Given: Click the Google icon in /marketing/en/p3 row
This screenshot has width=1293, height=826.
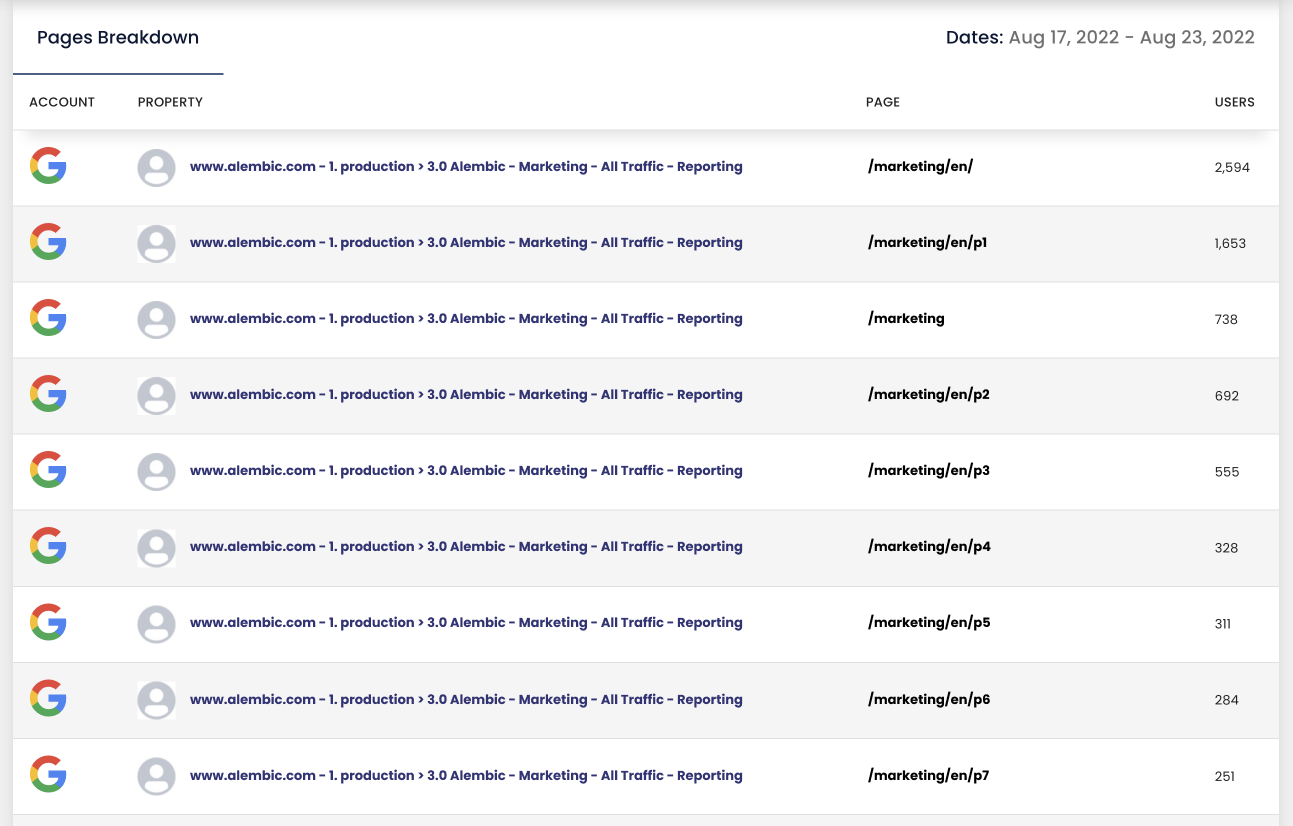Looking at the screenshot, I should (x=48, y=470).
